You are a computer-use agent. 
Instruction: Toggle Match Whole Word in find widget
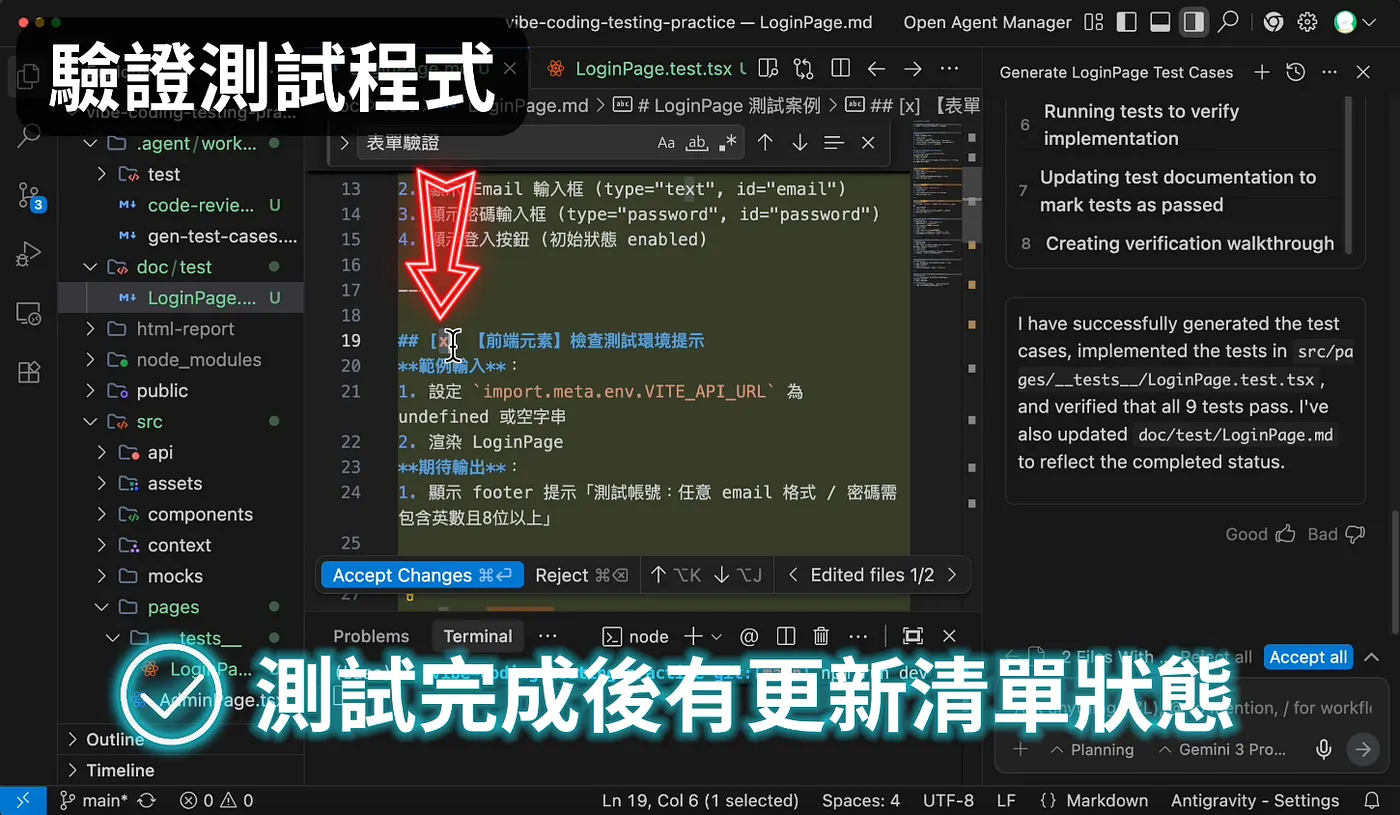[697, 143]
